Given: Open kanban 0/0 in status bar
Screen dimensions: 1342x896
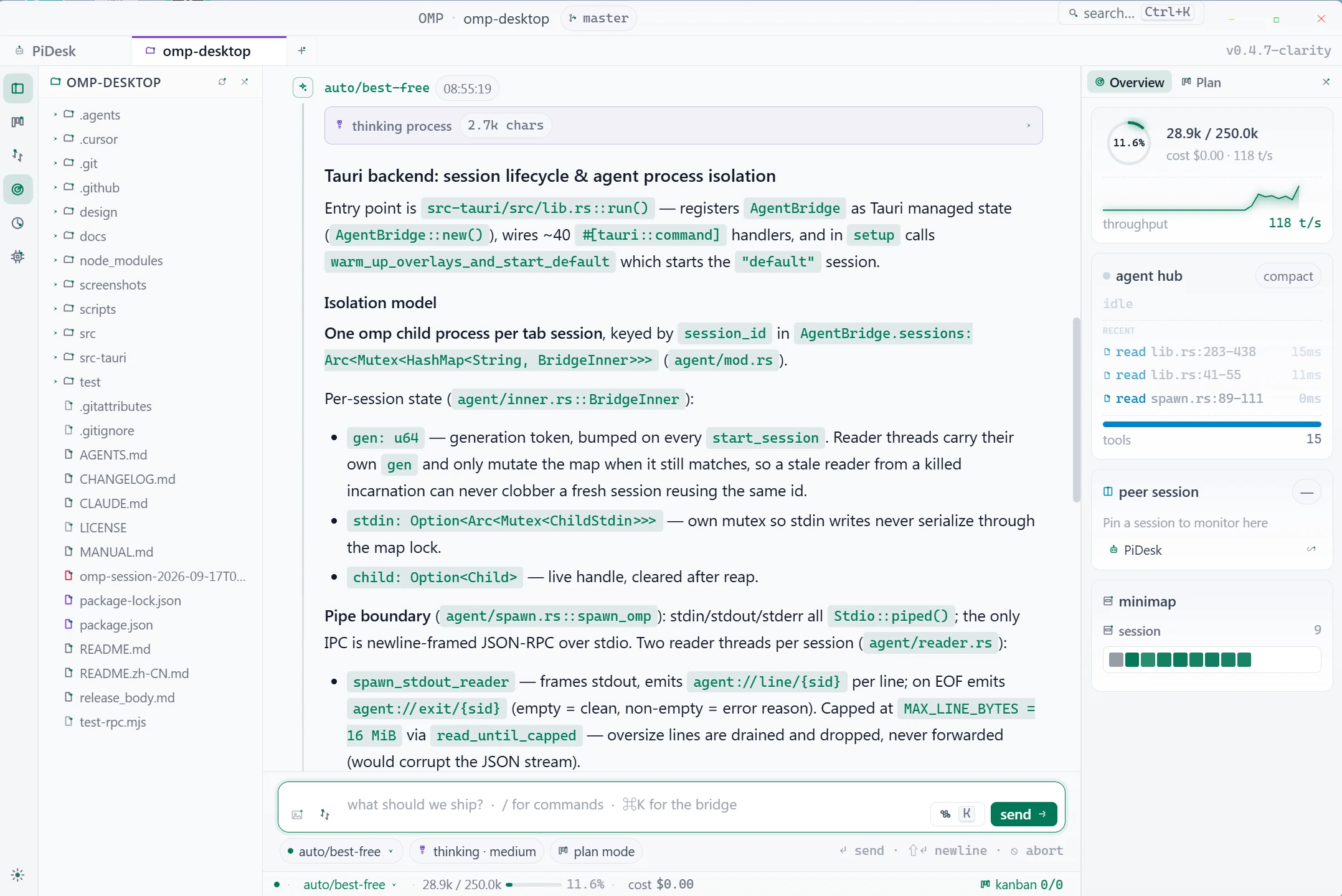Looking at the screenshot, I should tap(1021, 884).
